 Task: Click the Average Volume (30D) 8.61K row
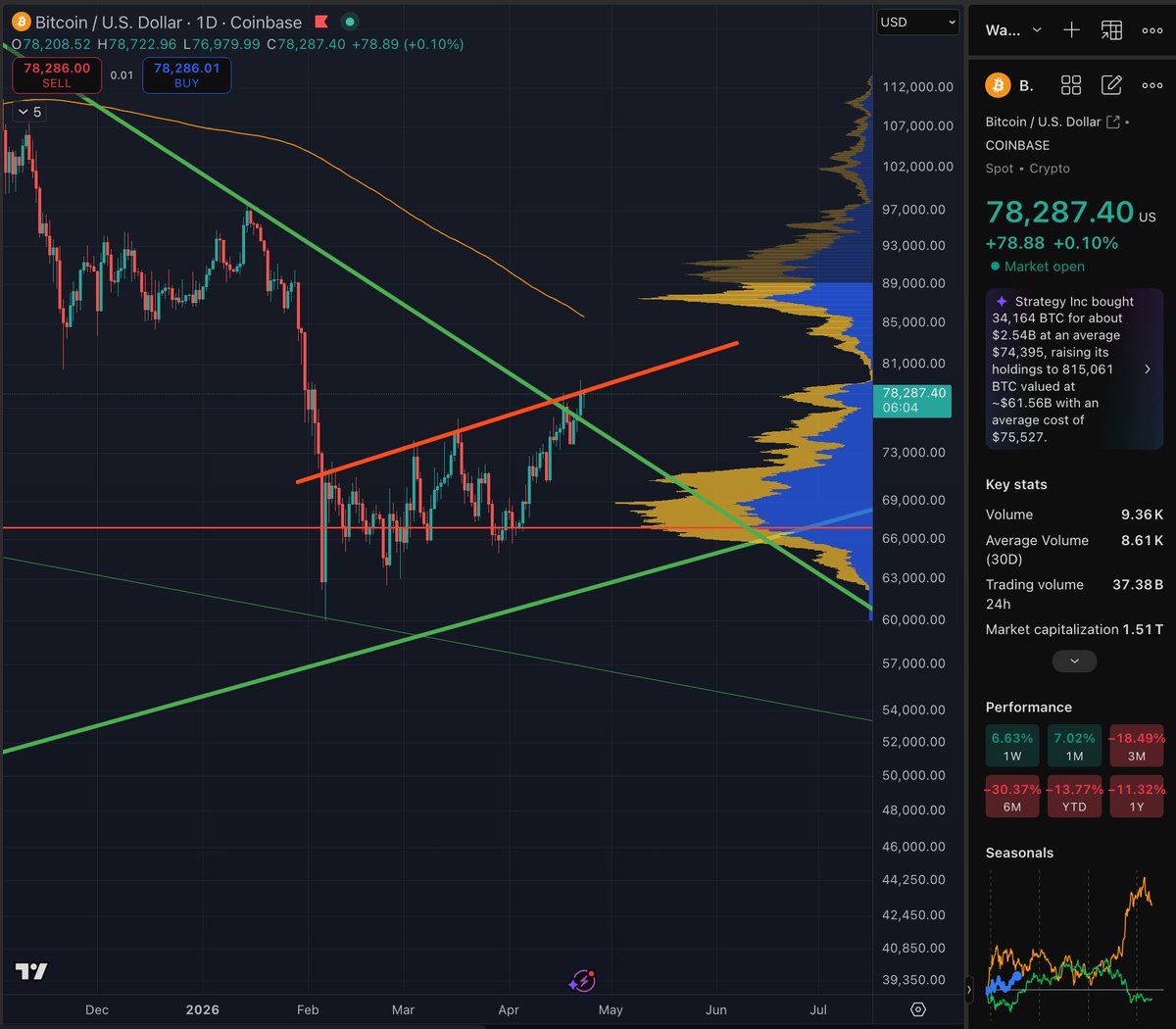1074,550
